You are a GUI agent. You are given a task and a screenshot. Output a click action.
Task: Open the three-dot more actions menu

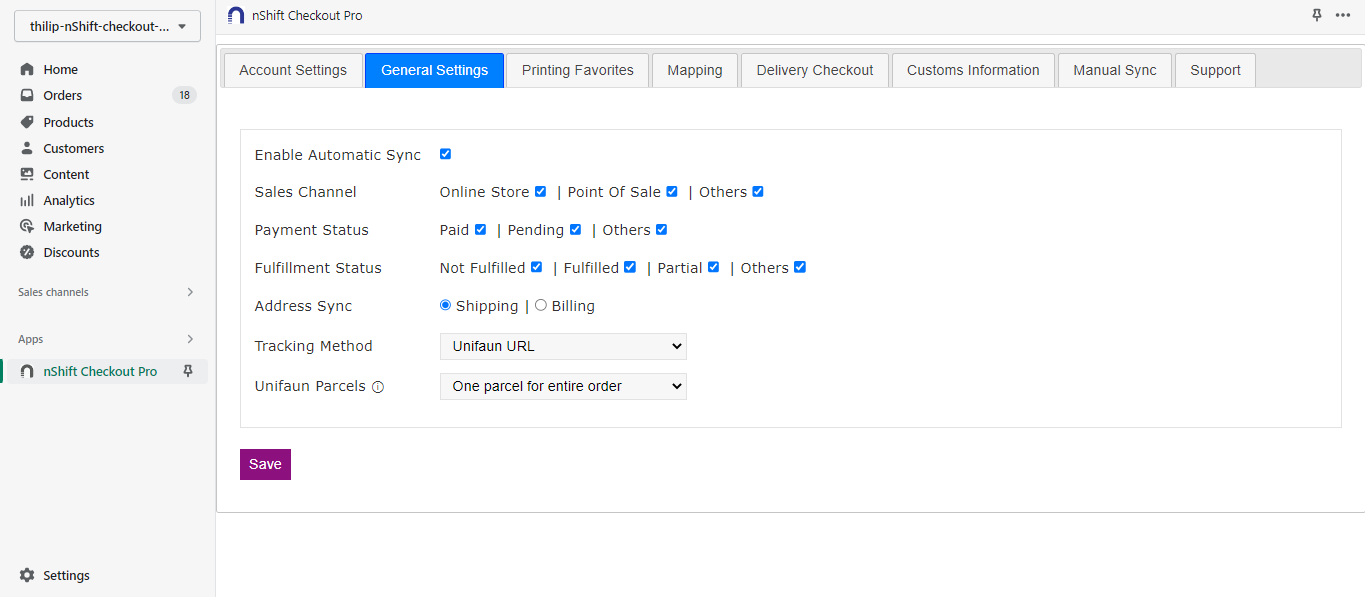point(1343,15)
